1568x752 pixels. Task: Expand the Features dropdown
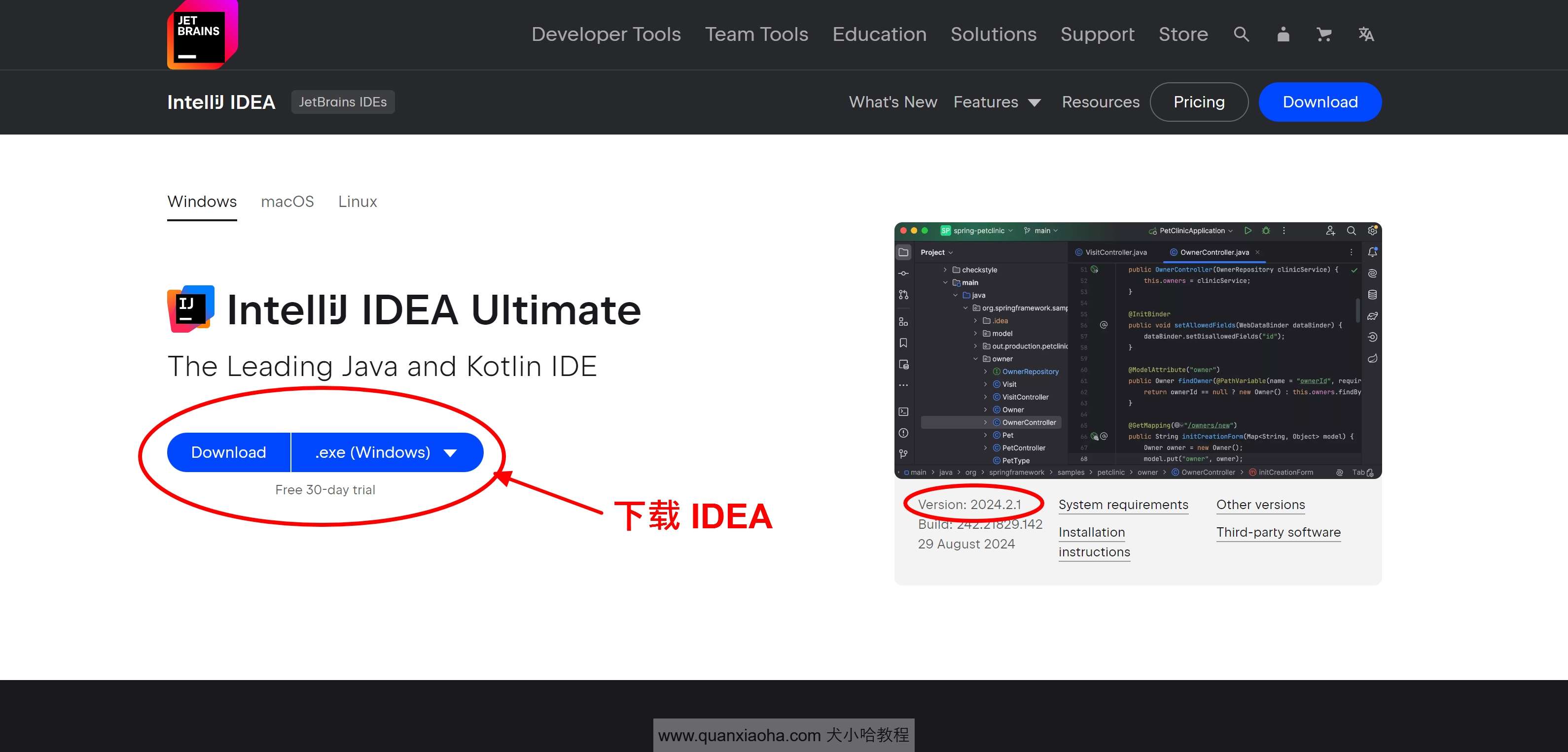(997, 102)
